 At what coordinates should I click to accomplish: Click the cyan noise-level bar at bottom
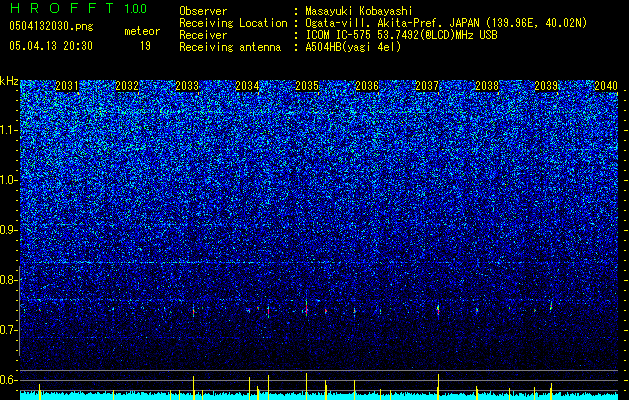(x=319, y=396)
